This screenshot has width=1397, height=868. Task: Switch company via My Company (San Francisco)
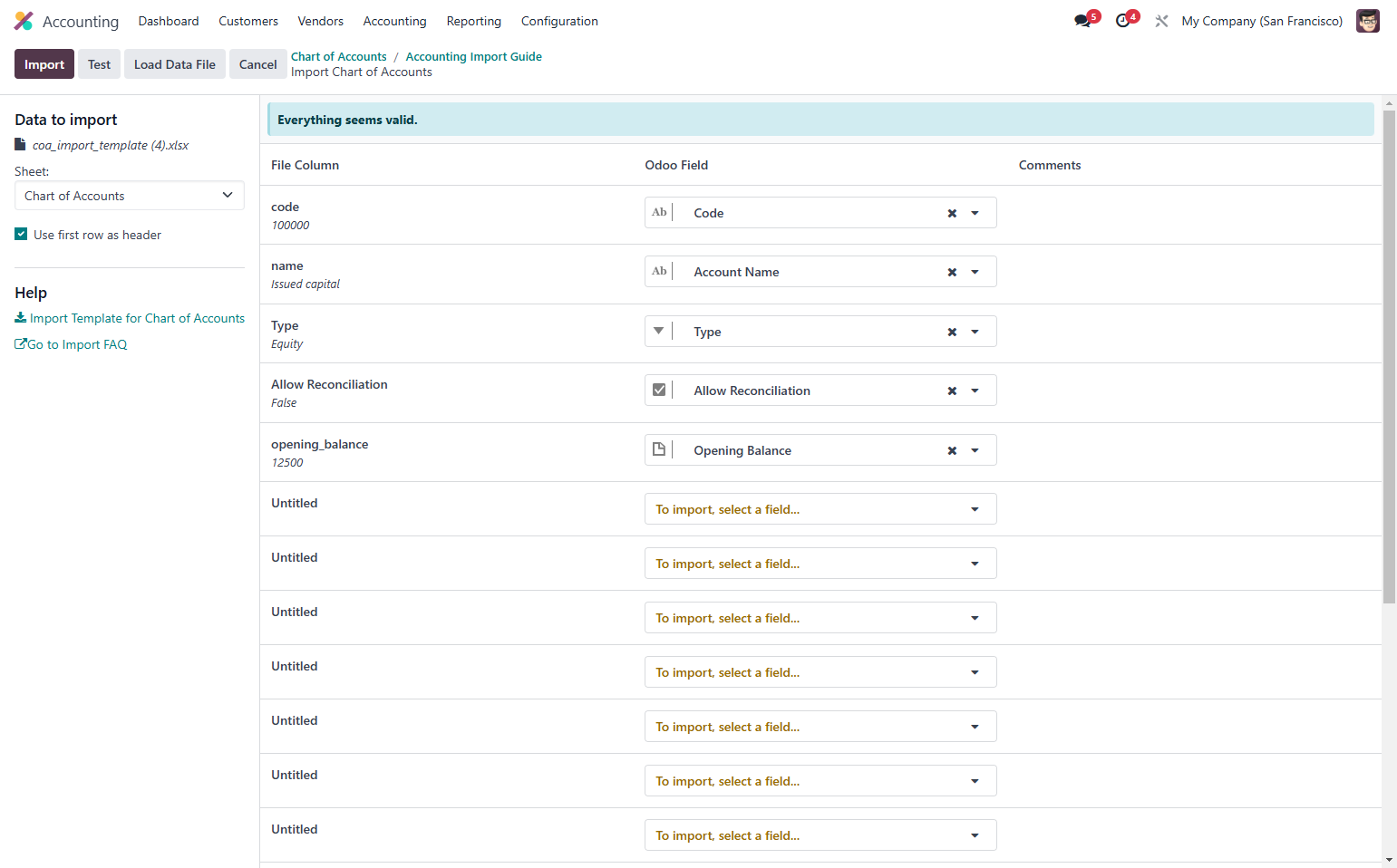[1262, 21]
